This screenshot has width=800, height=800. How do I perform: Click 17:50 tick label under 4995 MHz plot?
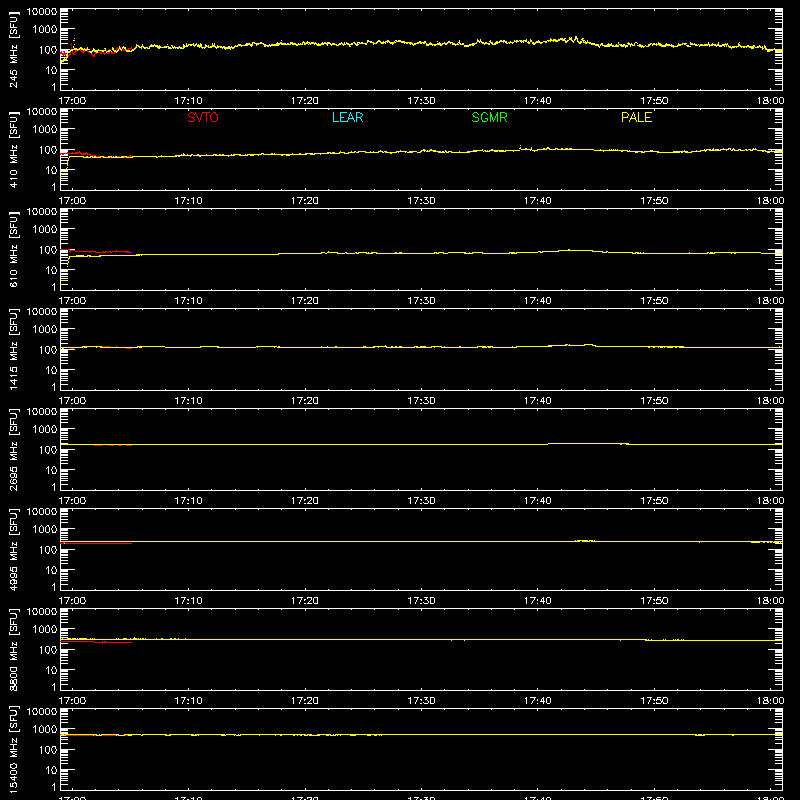point(654,601)
